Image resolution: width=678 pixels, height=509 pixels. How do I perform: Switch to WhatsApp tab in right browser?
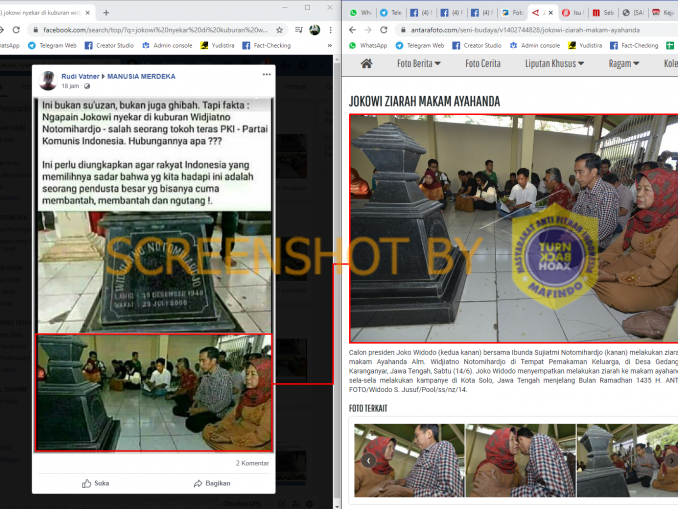(361, 13)
